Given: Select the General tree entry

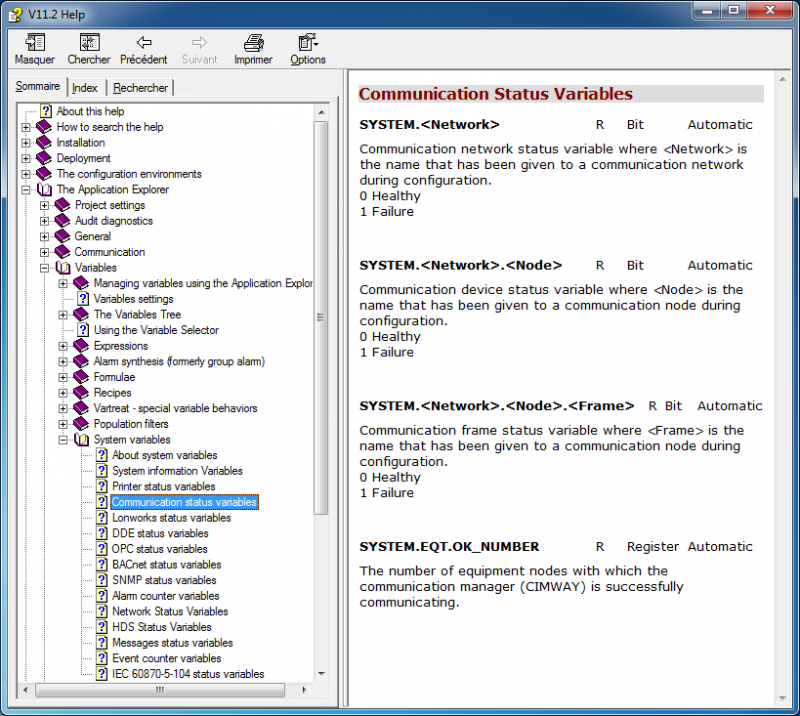Looking at the screenshot, I should (92, 236).
